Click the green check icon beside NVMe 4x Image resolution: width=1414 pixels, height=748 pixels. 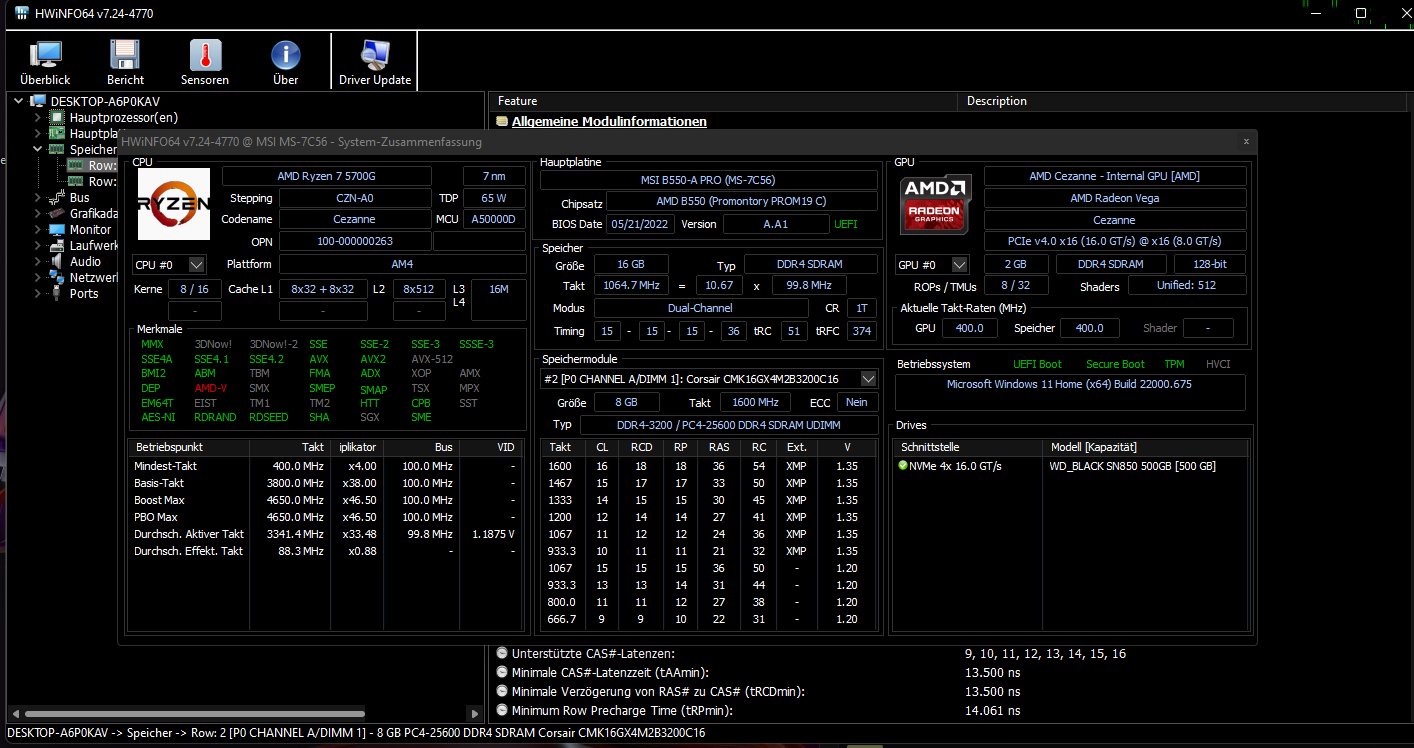click(903, 466)
